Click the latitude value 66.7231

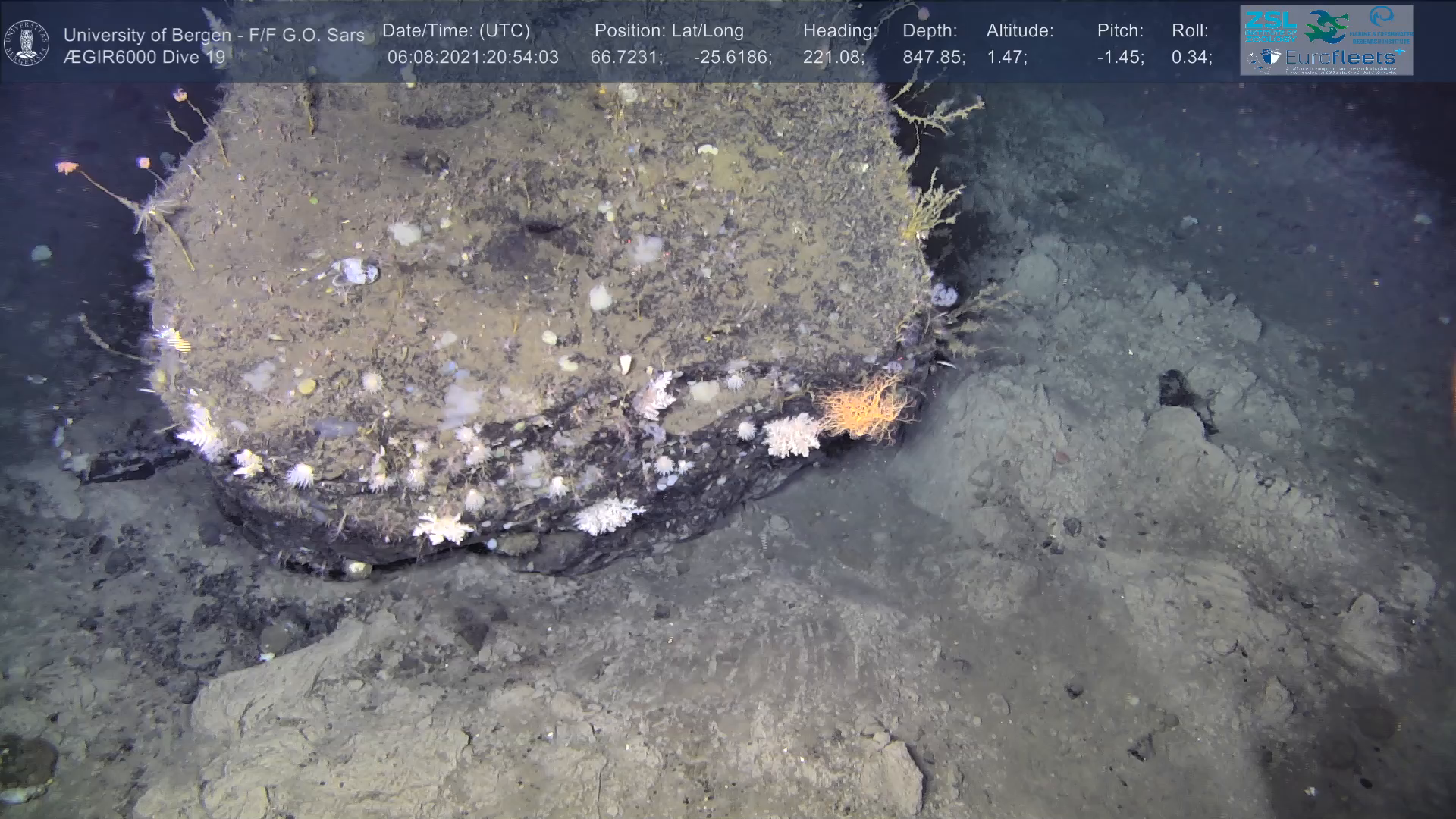click(x=626, y=58)
